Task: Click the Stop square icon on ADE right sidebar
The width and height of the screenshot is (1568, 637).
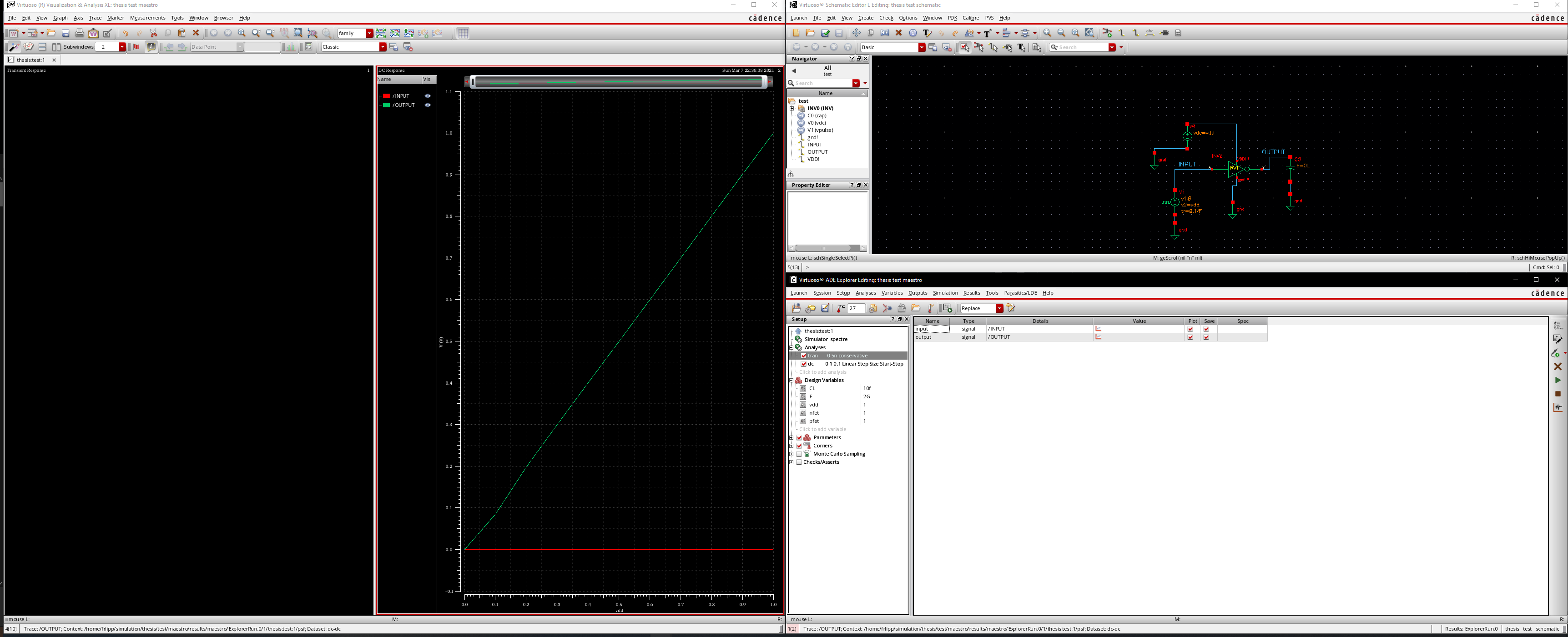Action: (x=1558, y=394)
